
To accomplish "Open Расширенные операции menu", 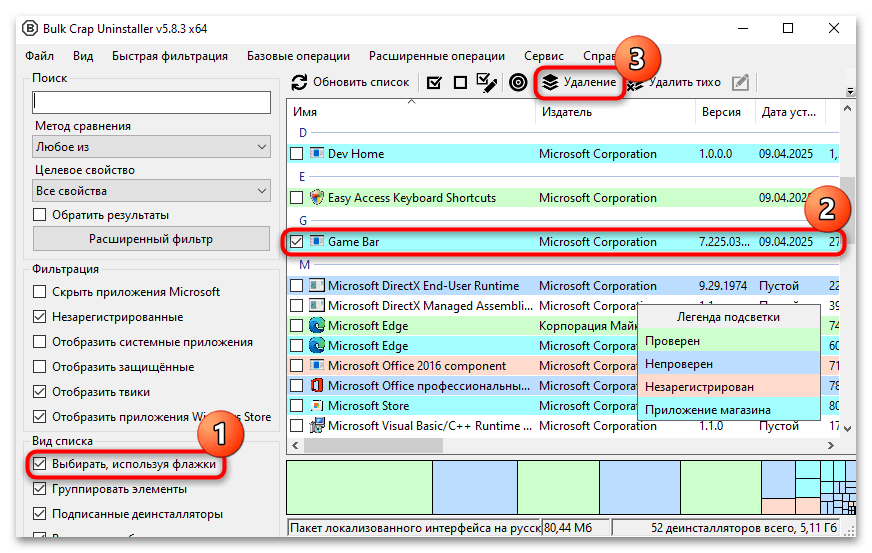I will 437,56.
